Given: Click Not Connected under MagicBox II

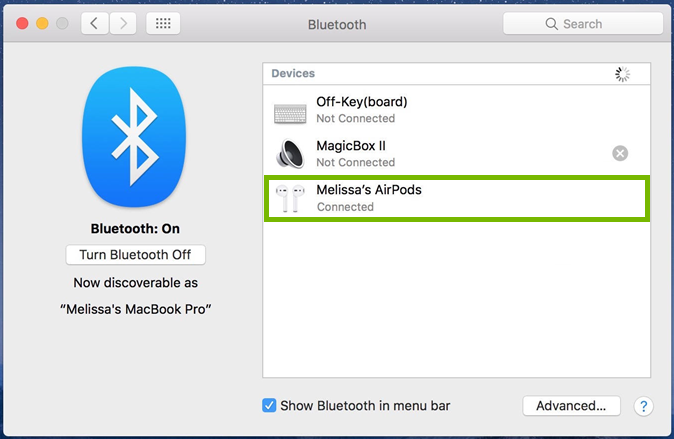Looking at the screenshot, I should (355, 163).
